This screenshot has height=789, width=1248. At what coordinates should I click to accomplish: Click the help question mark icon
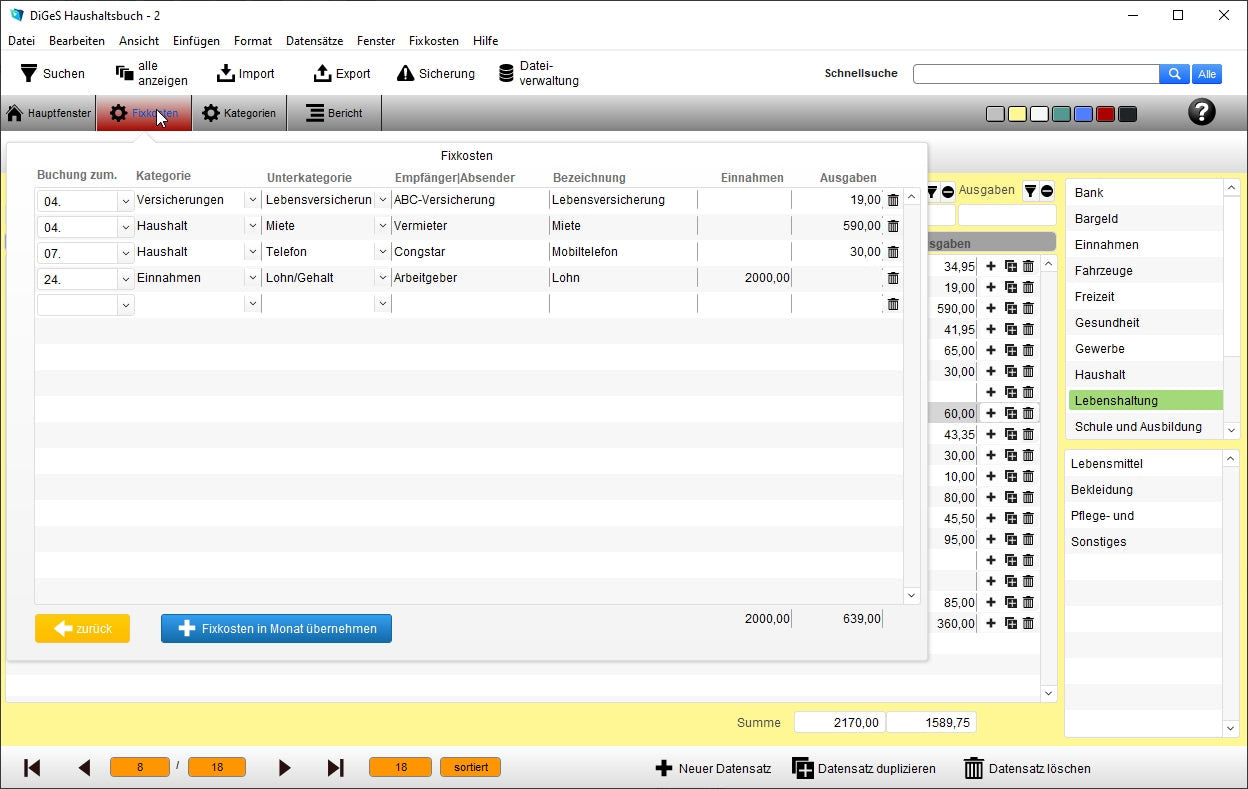click(x=1201, y=112)
